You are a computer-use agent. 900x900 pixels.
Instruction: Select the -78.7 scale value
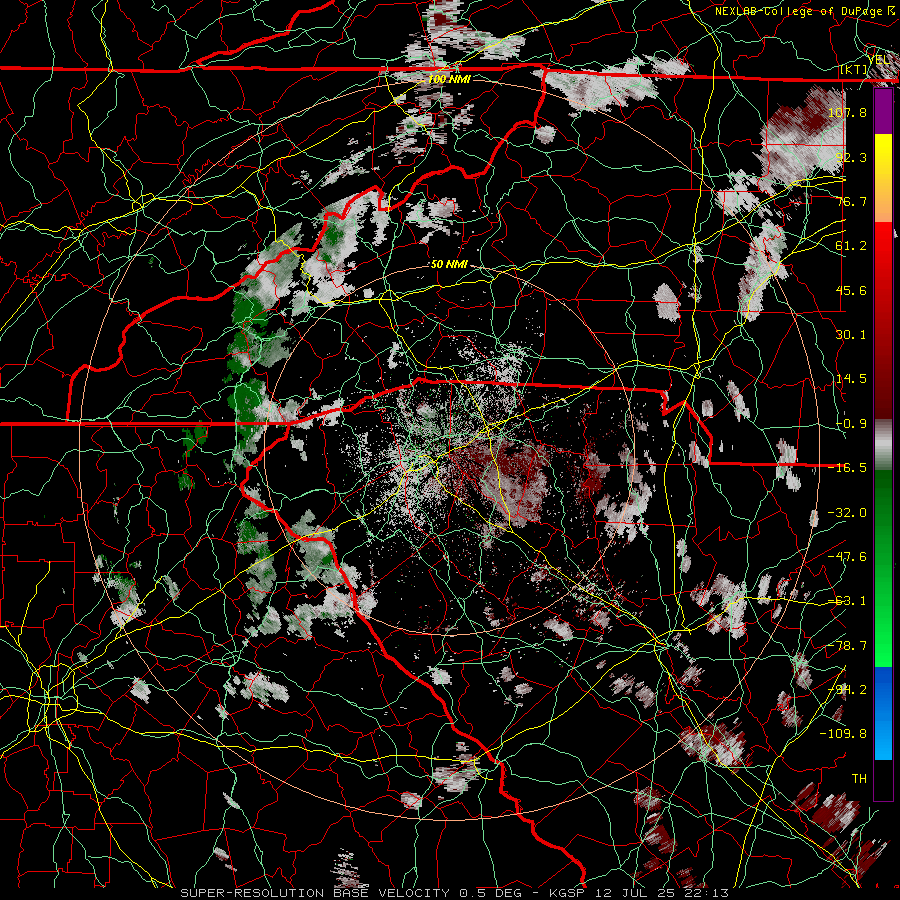[847, 646]
